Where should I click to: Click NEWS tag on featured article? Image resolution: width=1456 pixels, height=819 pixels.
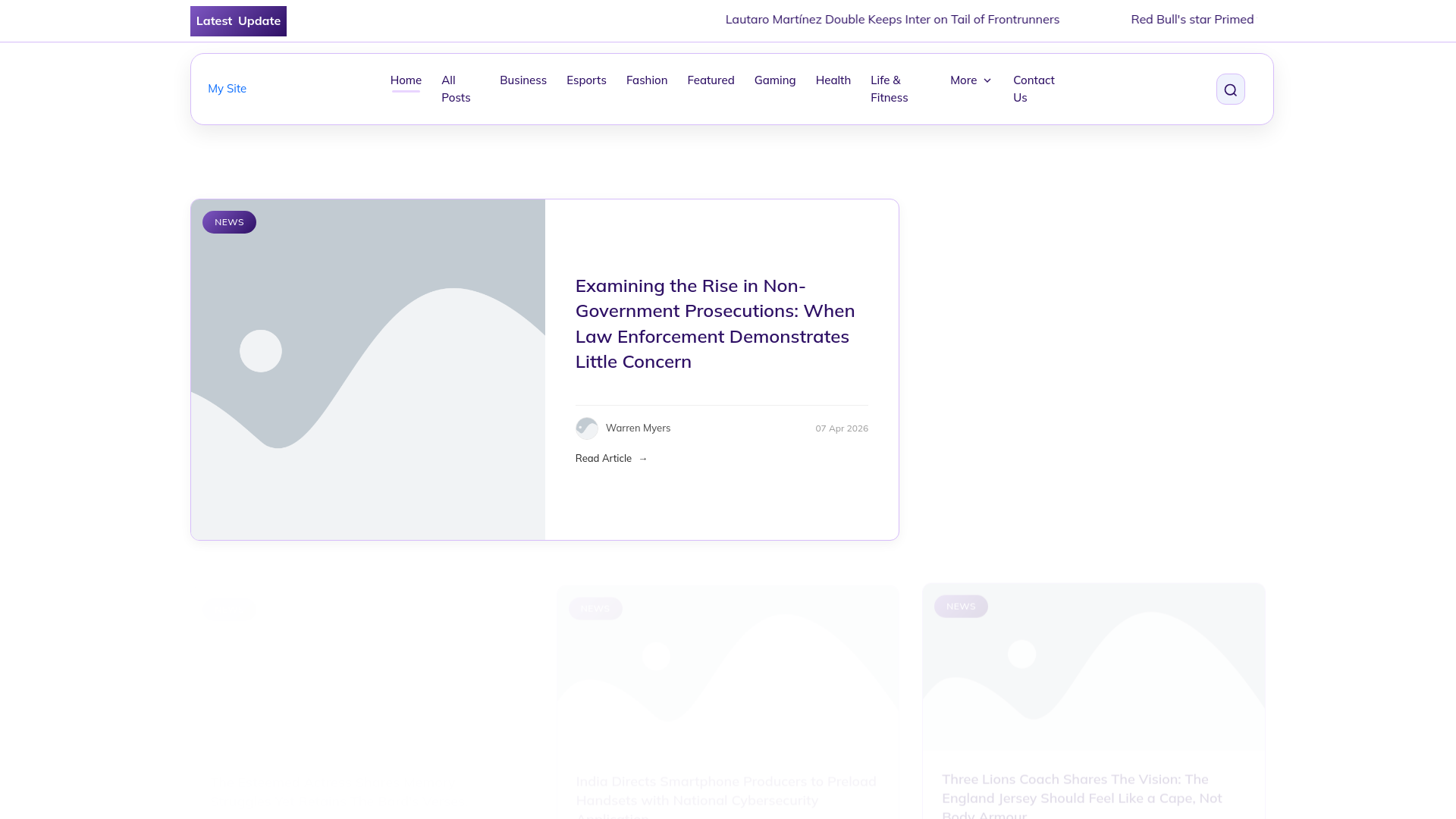pyautogui.click(x=229, y=222)
